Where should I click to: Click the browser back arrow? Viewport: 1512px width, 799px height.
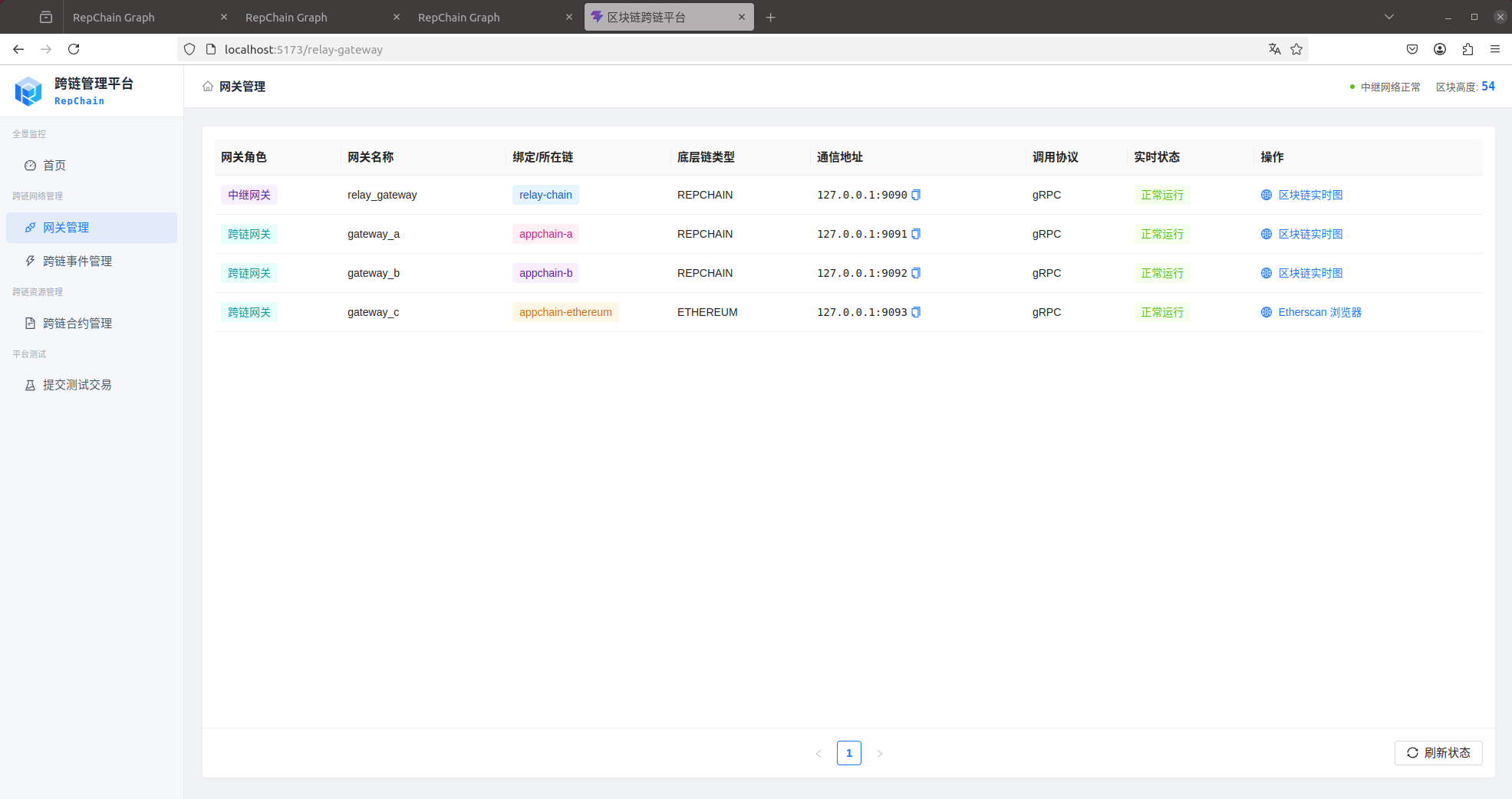(18, 49)
